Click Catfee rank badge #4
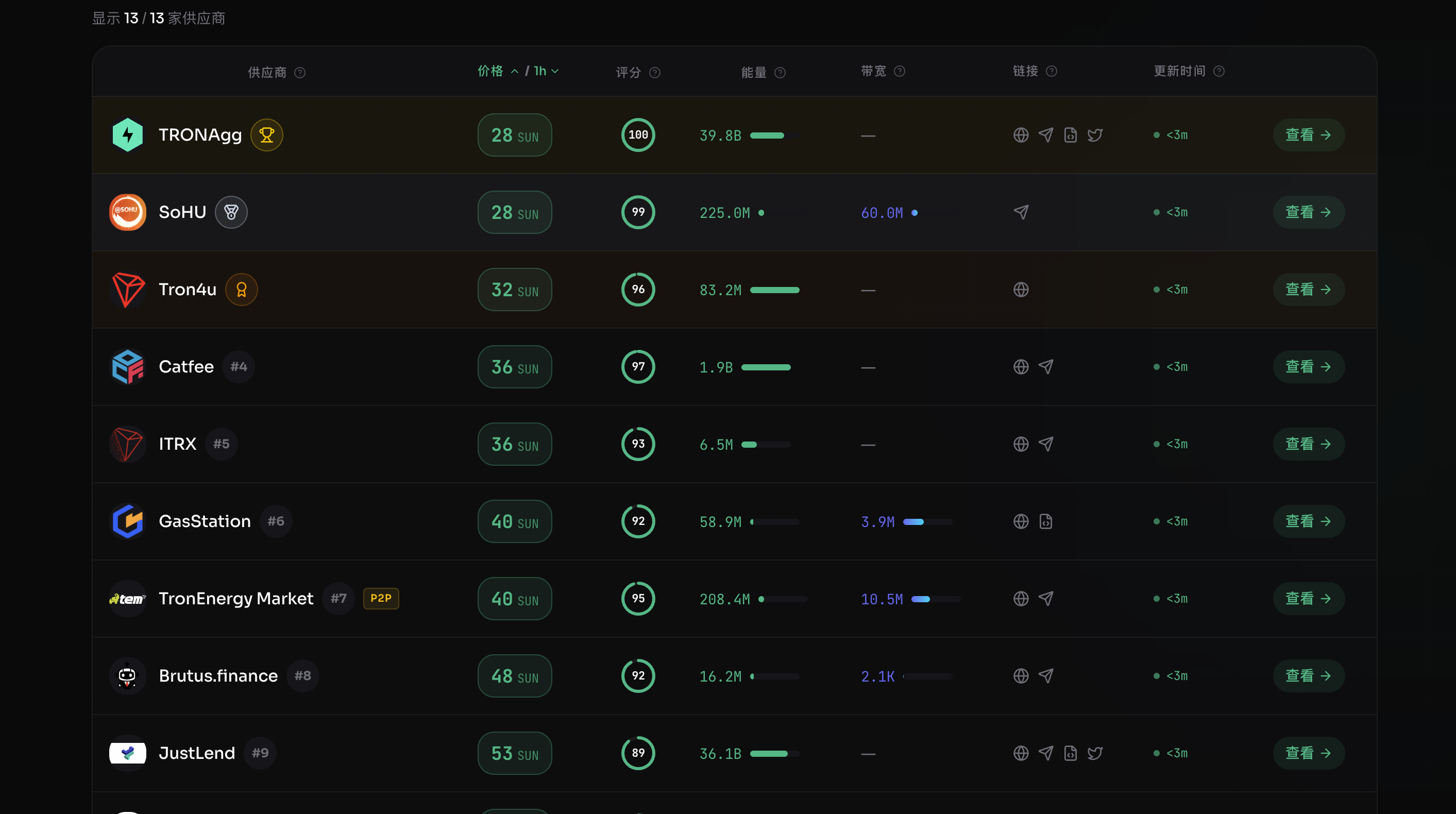 point(239,367)
